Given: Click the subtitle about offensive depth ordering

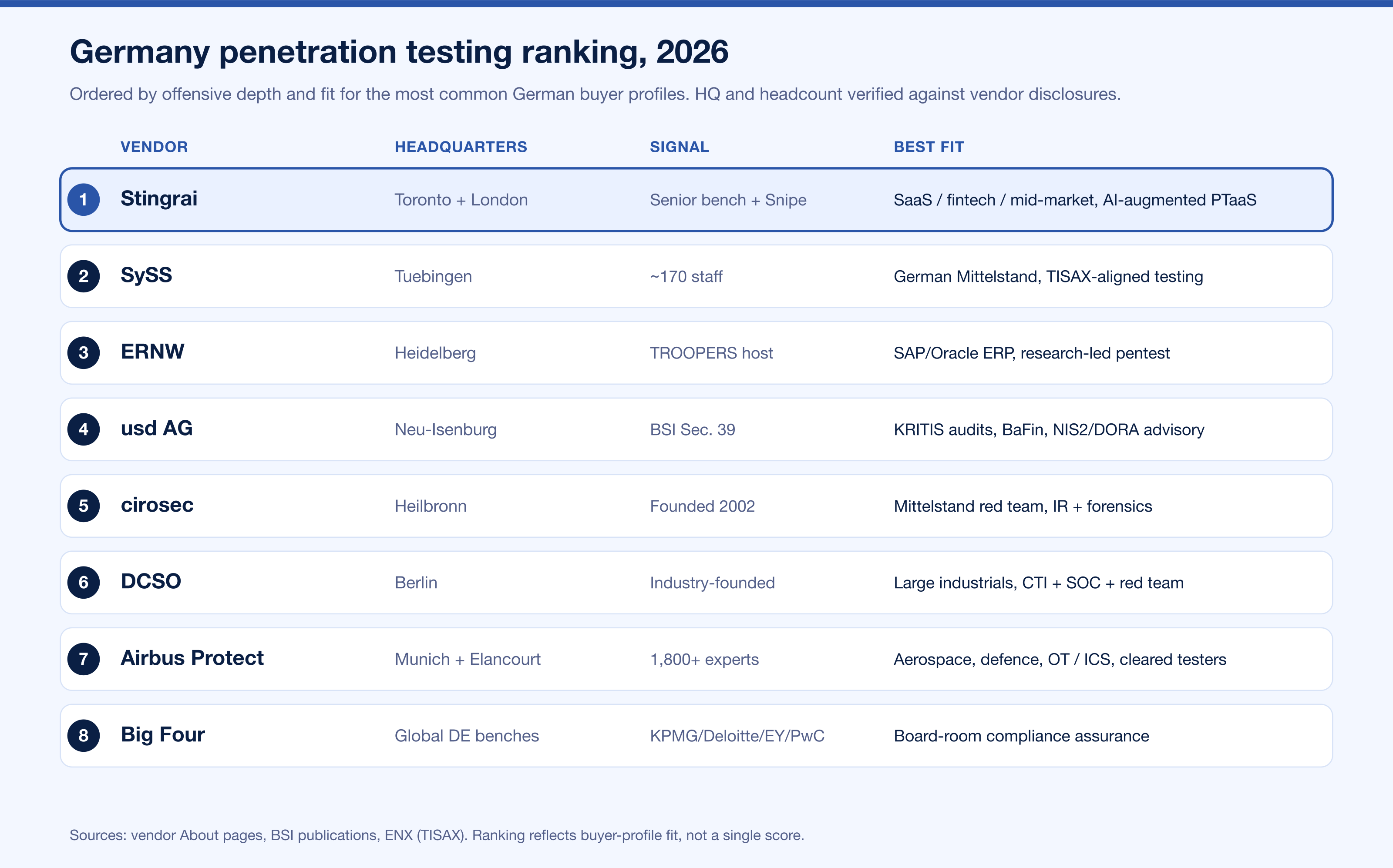Looking at the screenshot, I should point(595,94).
